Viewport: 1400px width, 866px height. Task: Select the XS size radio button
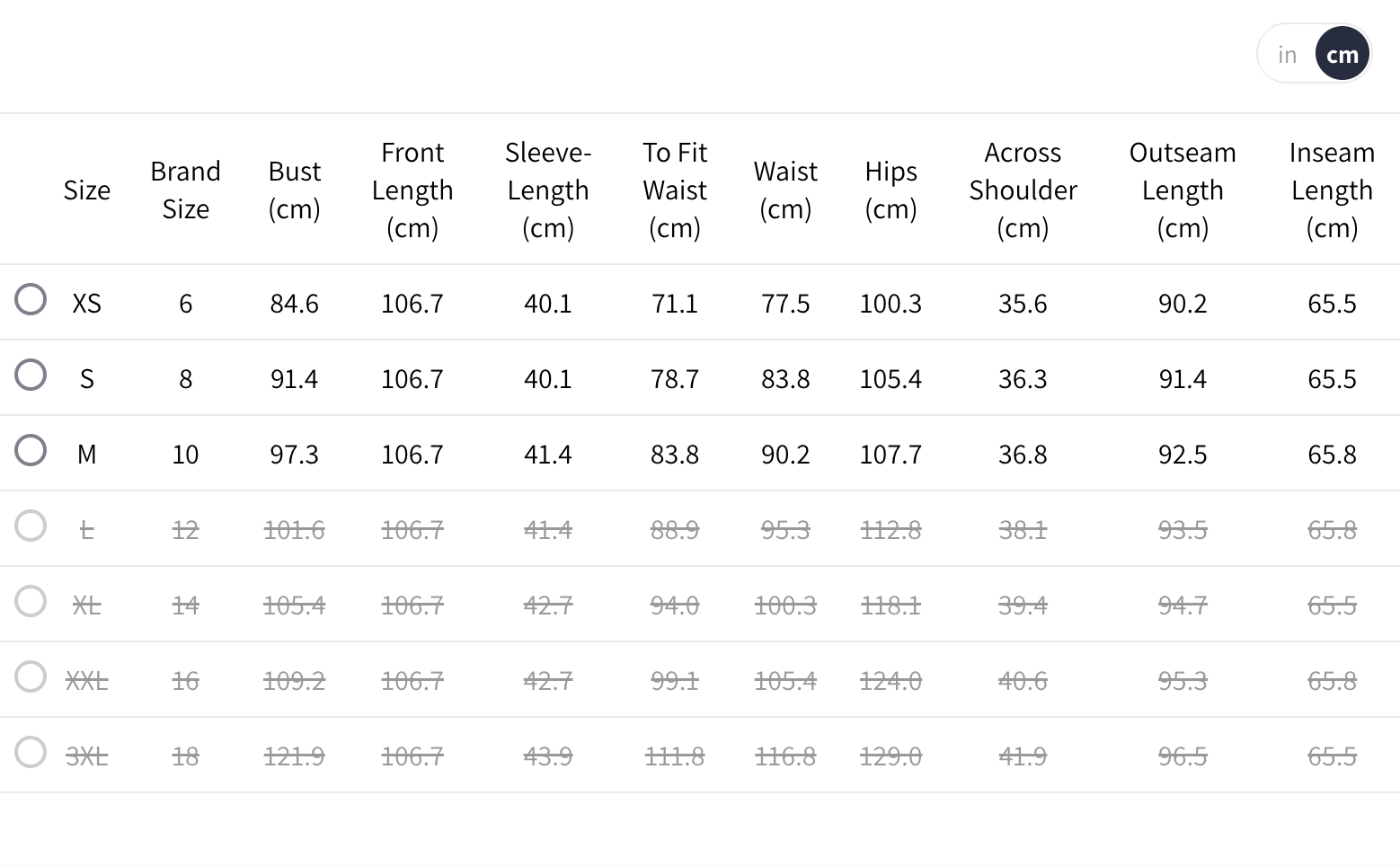[31, 300]
